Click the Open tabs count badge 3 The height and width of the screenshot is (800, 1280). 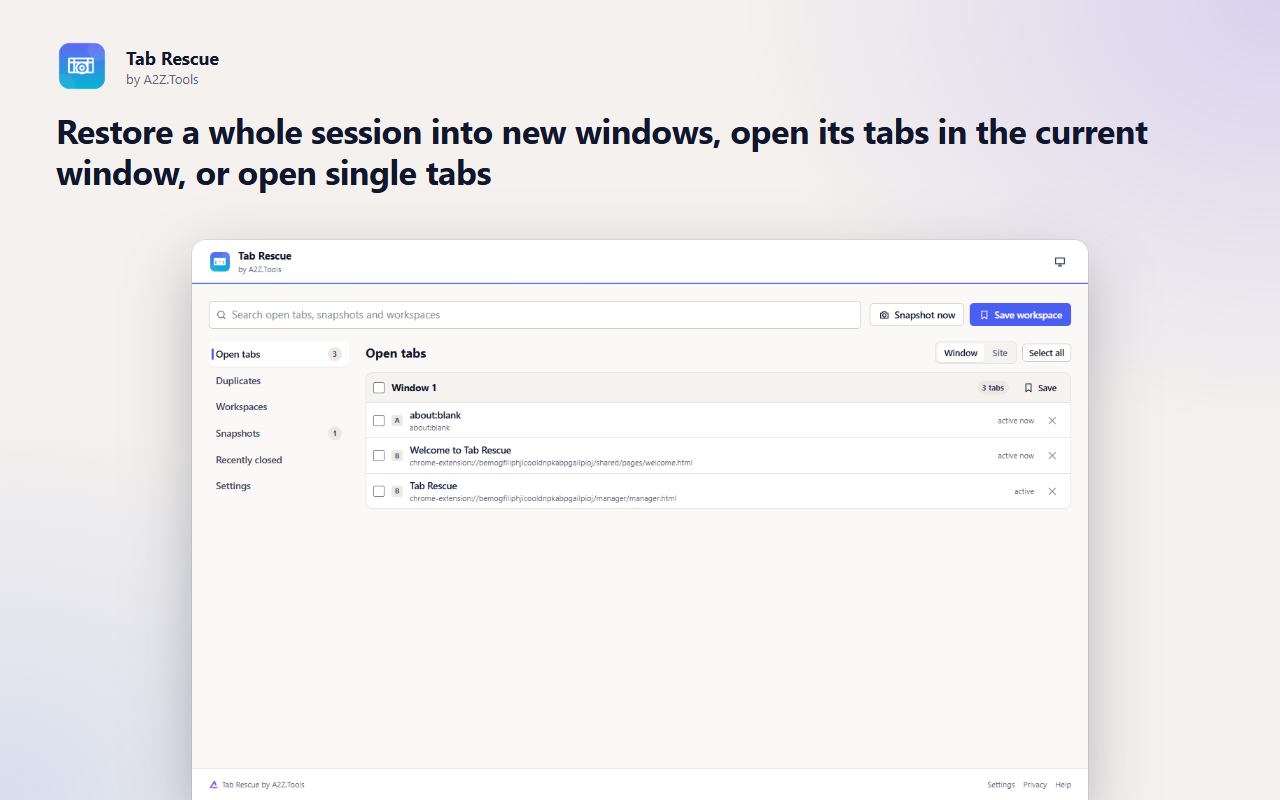(335, 354)
